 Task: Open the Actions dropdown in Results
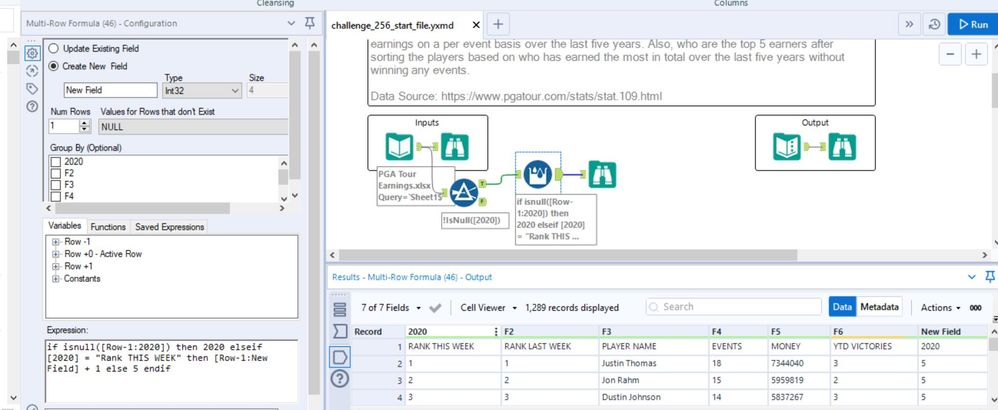(x=941, y=308)
